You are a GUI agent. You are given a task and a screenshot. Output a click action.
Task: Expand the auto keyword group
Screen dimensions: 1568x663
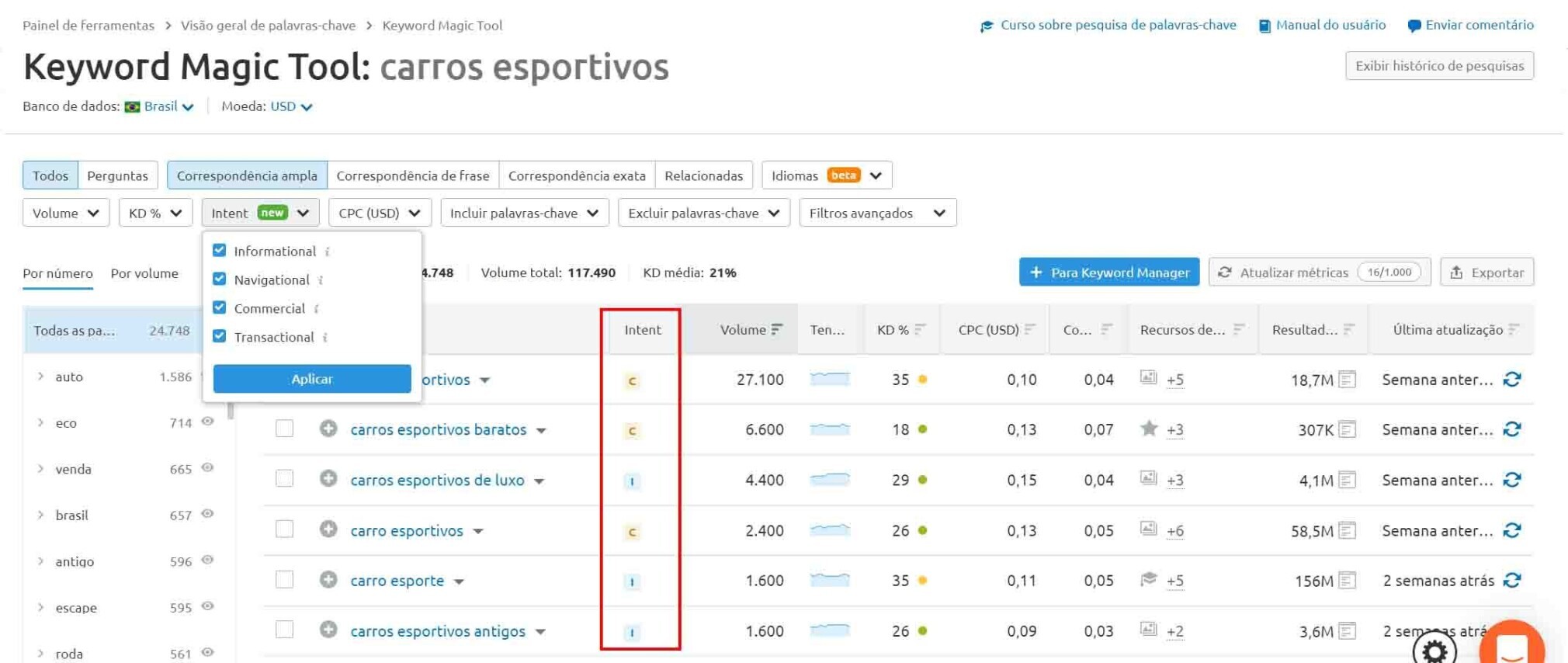41,377
